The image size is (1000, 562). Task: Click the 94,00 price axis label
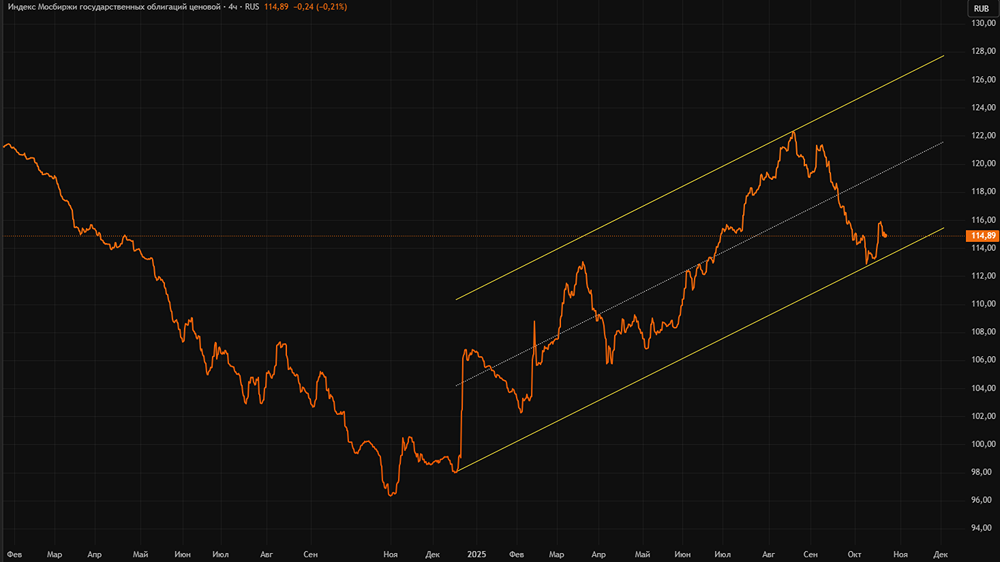point(982,528)
